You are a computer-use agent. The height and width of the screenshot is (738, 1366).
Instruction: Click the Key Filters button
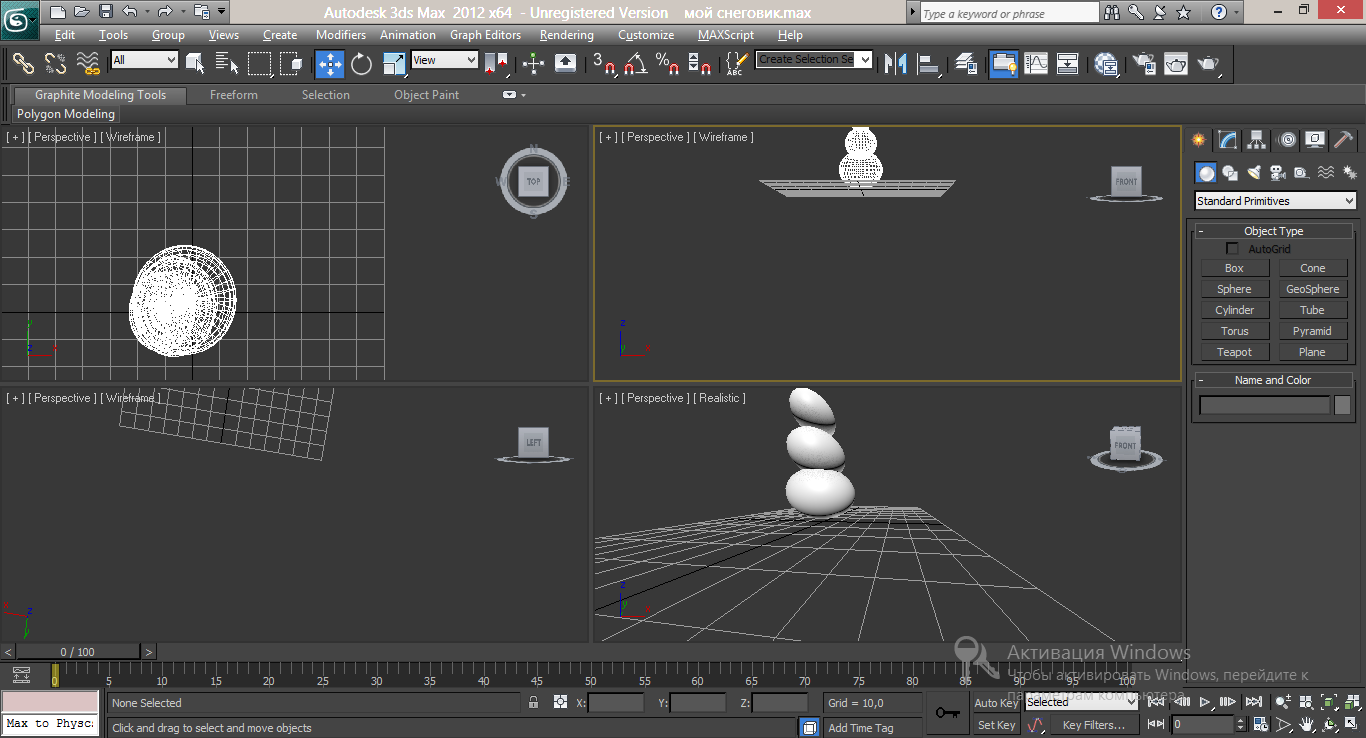coord(1093,725)
